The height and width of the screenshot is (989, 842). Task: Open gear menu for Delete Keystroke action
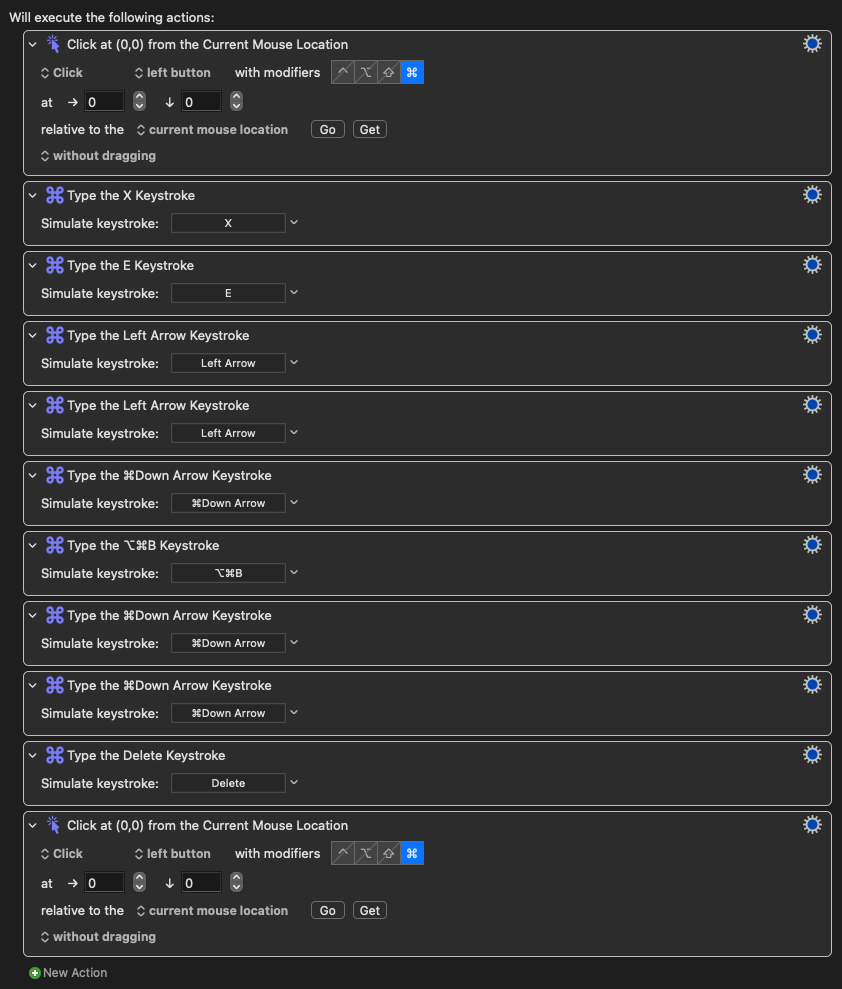tap(812, 755)
